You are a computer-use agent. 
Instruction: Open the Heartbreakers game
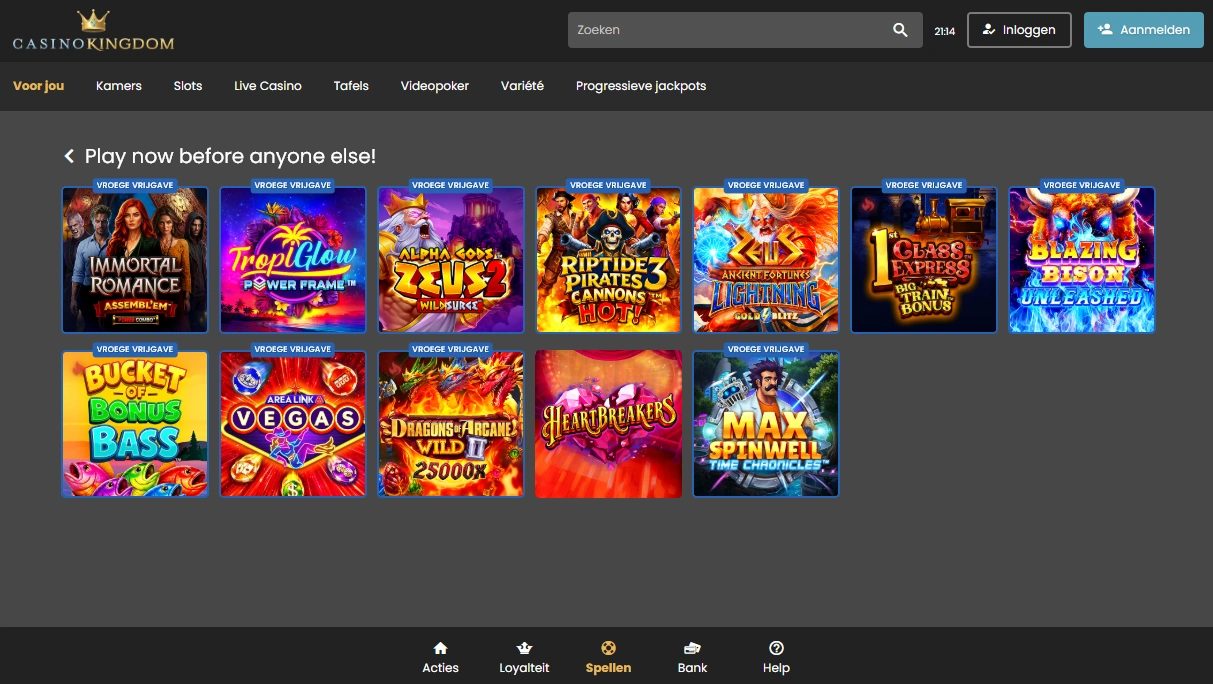(x=608, y=424)
